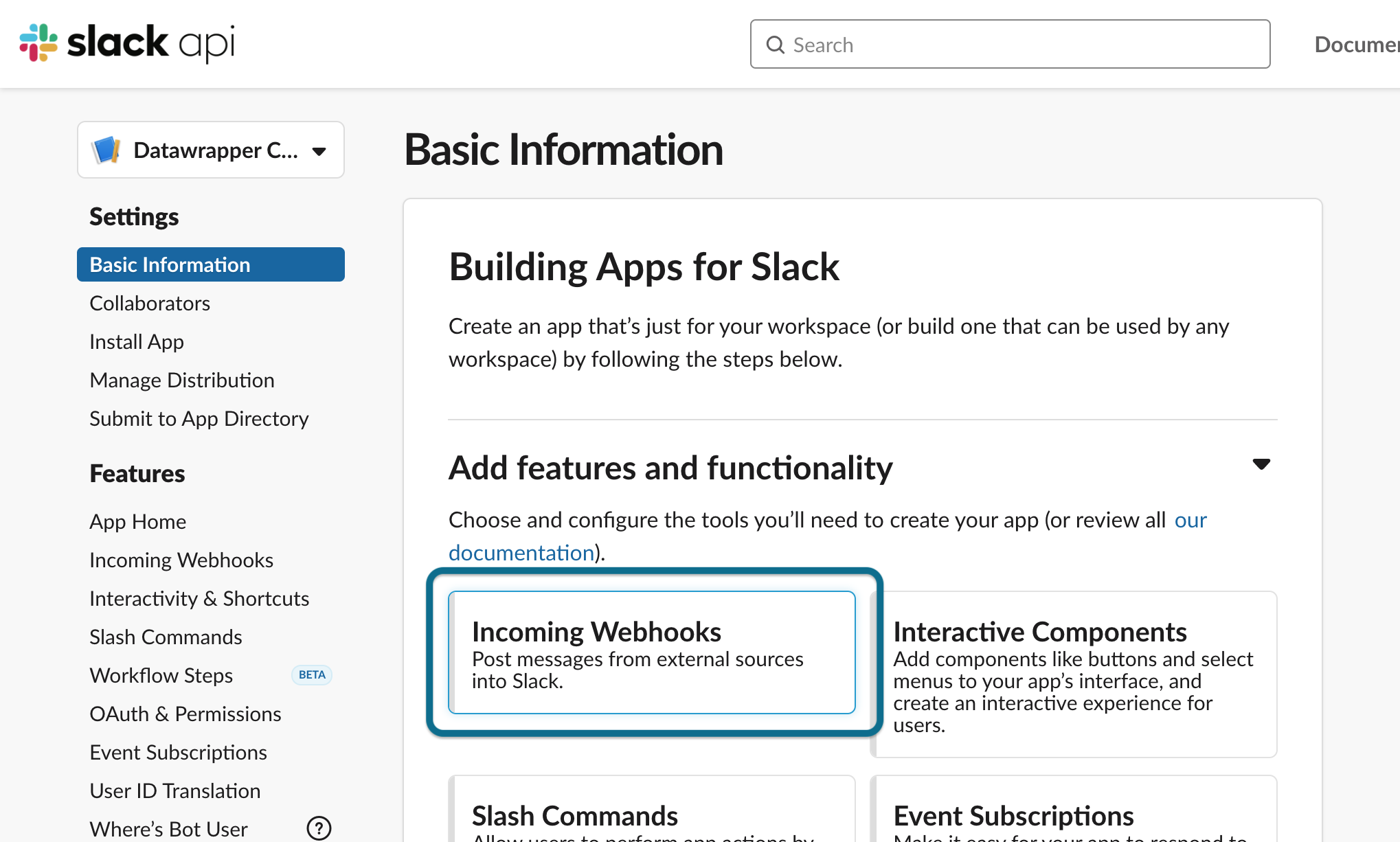Open Workflow Steps feature
The image size is (1400, 842).
pyautogui.click(x=161, y=675)
